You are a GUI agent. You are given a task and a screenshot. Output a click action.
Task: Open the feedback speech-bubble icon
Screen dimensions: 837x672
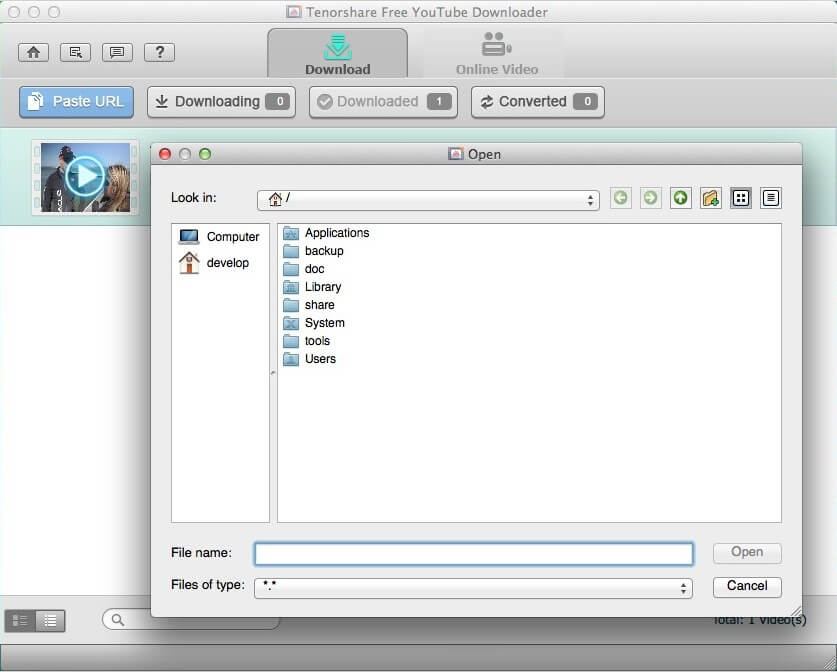[x=117, y=52]
